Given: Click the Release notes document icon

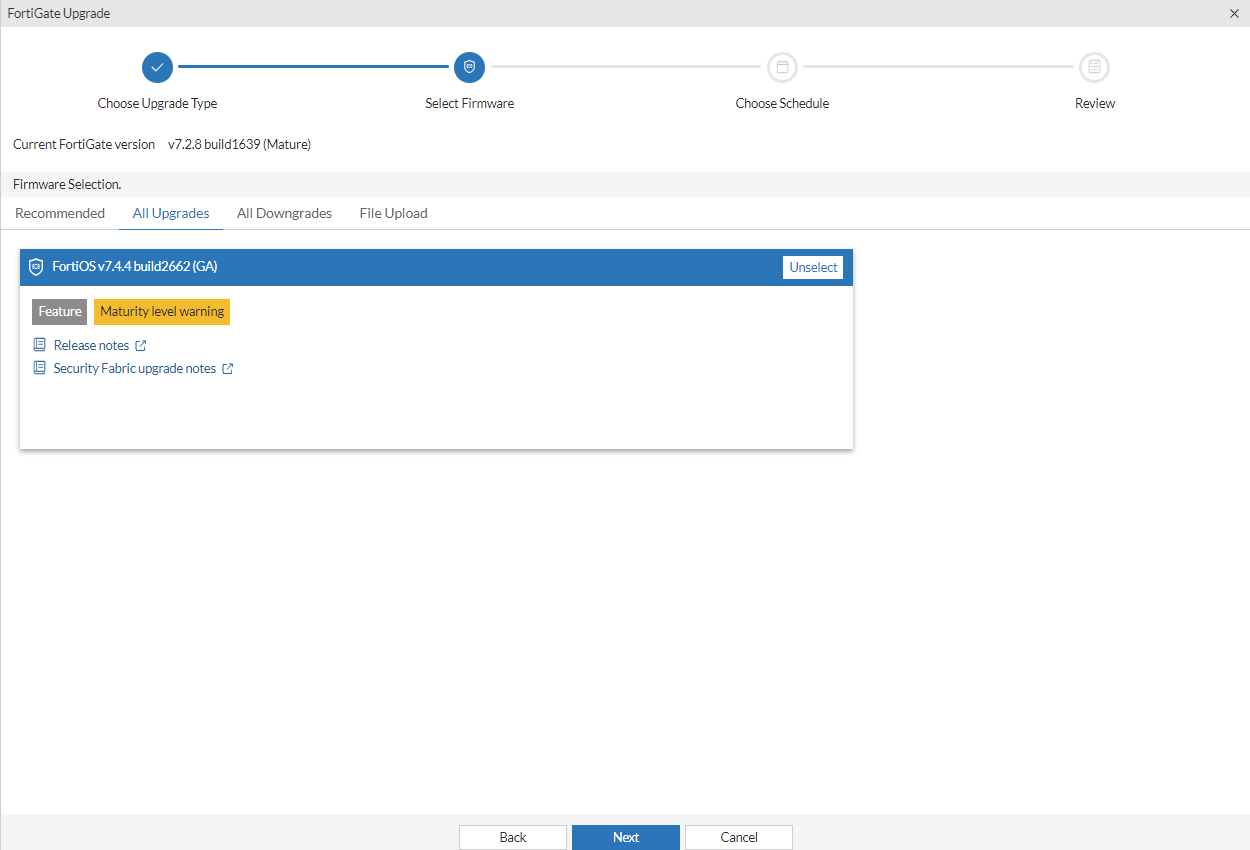Looking at the screenshot, I should pos(39,344).
